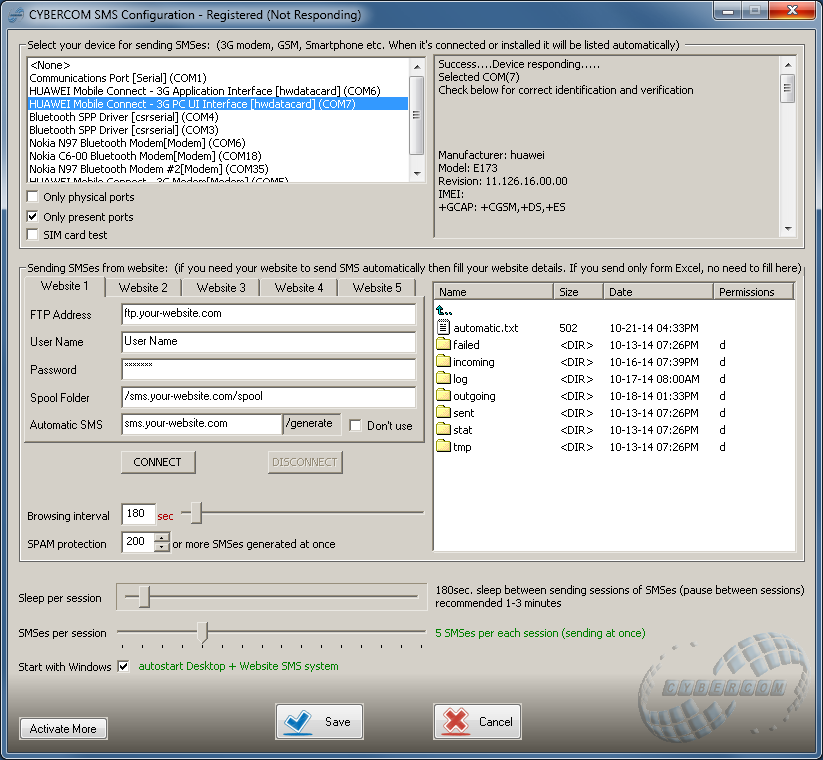This screenshot has height=760, width=823.
Task: Open the log folder icon
Action: click(x=443, y=378)
